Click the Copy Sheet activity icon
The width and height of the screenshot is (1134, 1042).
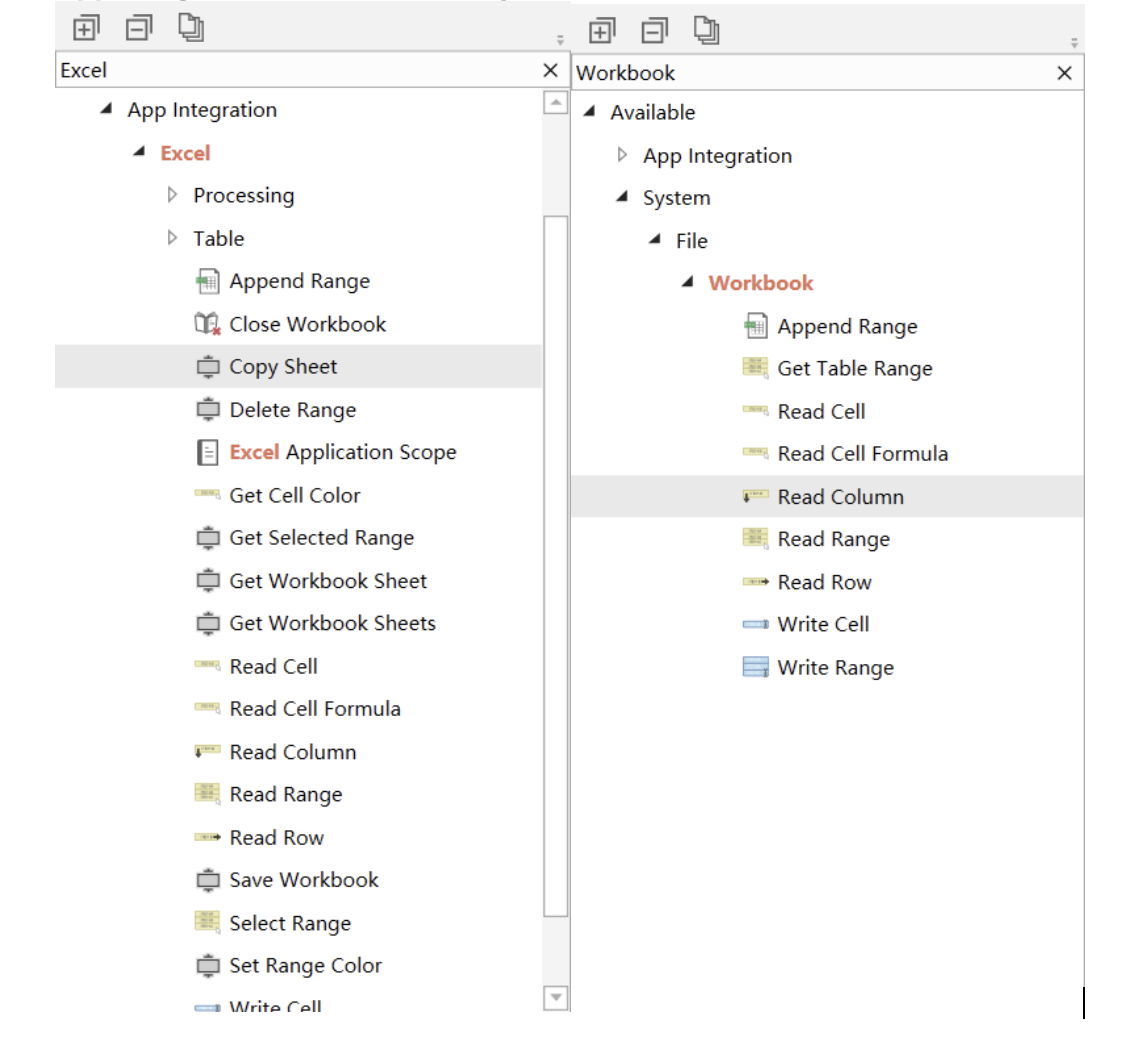tap(208, 367)
